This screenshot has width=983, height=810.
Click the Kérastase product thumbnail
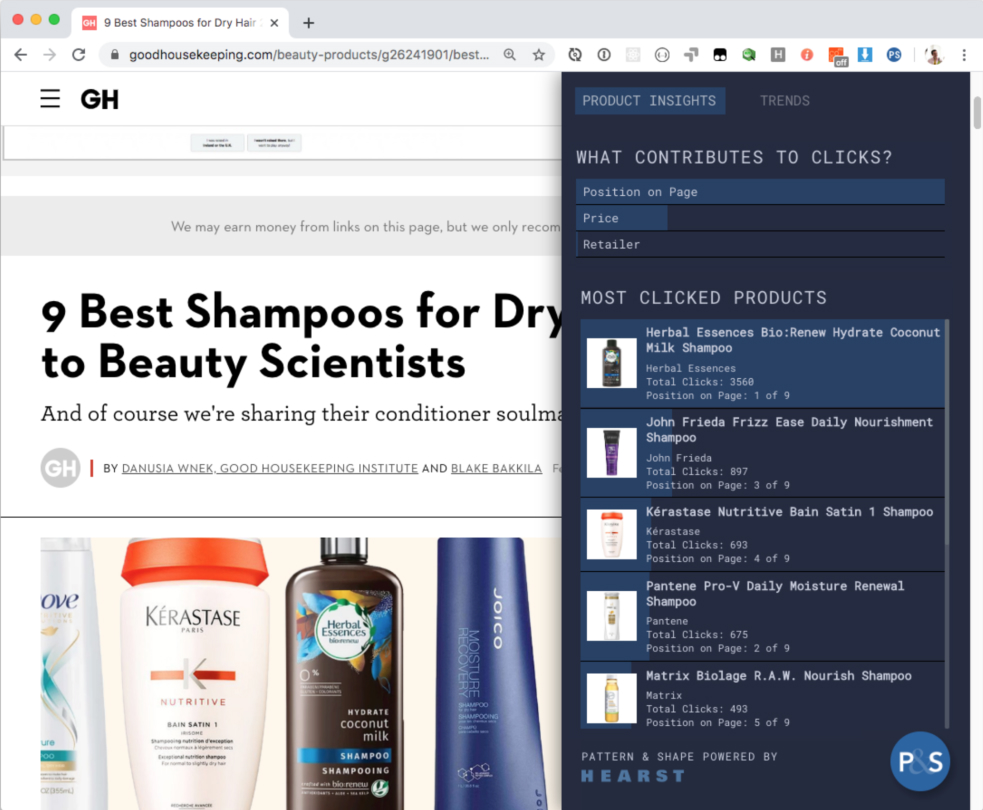click(611, 534)
